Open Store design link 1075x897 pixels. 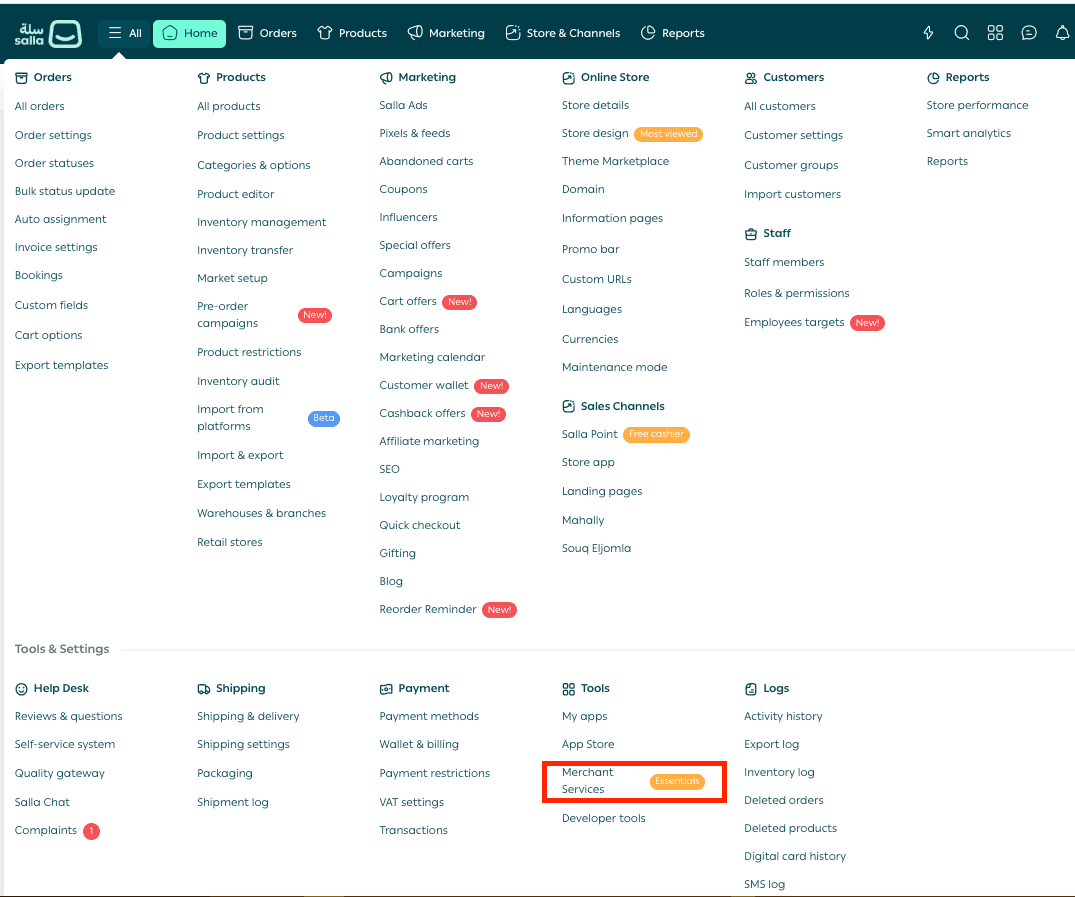595,133
